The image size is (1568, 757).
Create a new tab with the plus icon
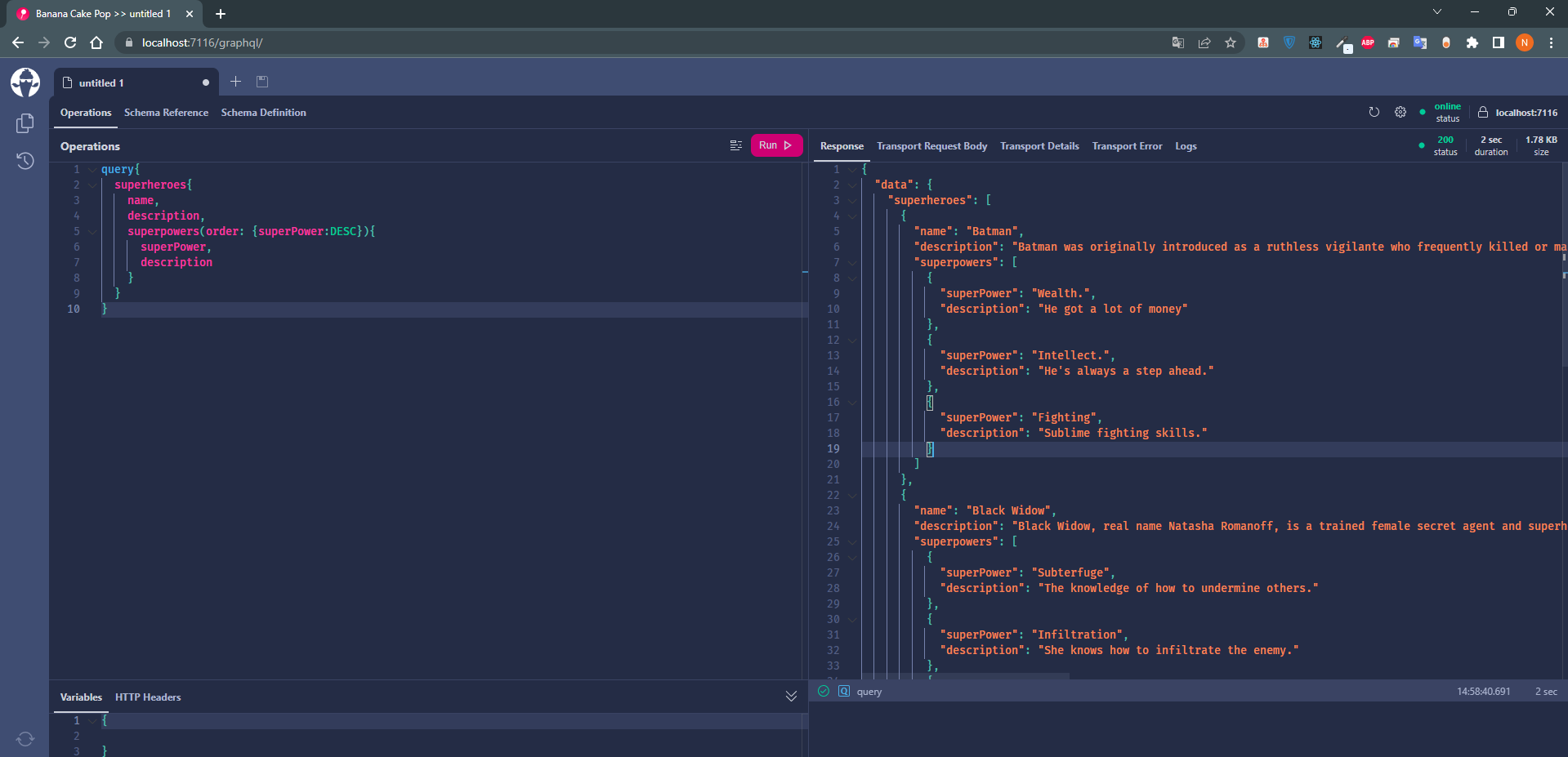pyautogui.click(x=235, y=82)
